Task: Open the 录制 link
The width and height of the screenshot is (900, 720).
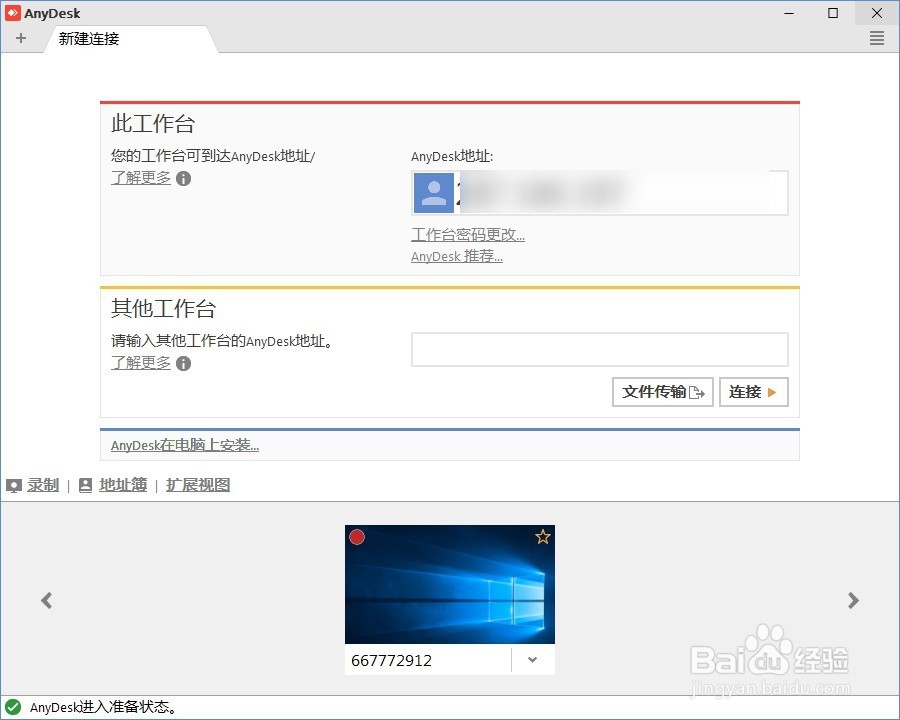Action: 43,485
